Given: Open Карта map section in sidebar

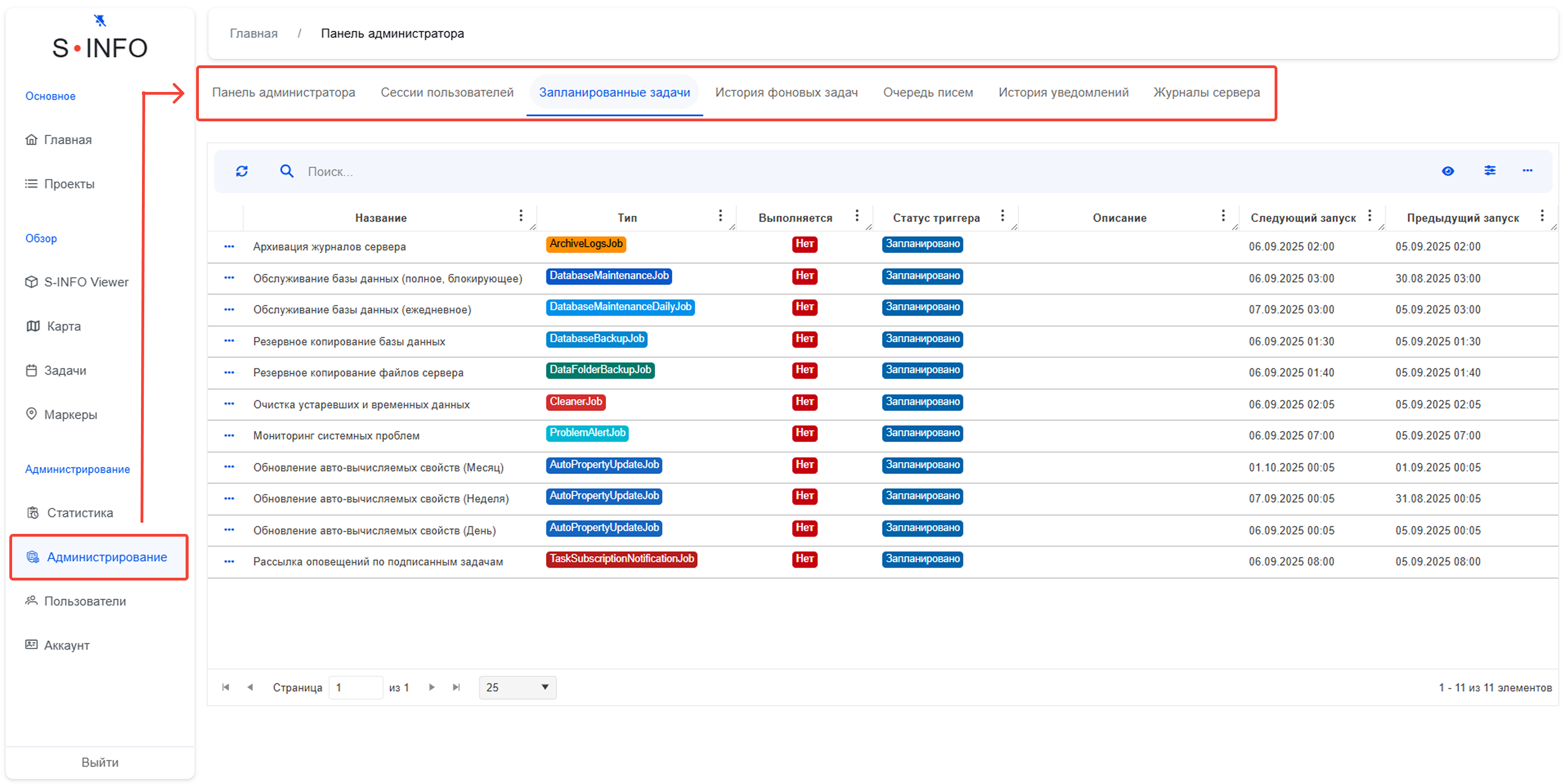Looking at the screenshot, I should 63,326.
